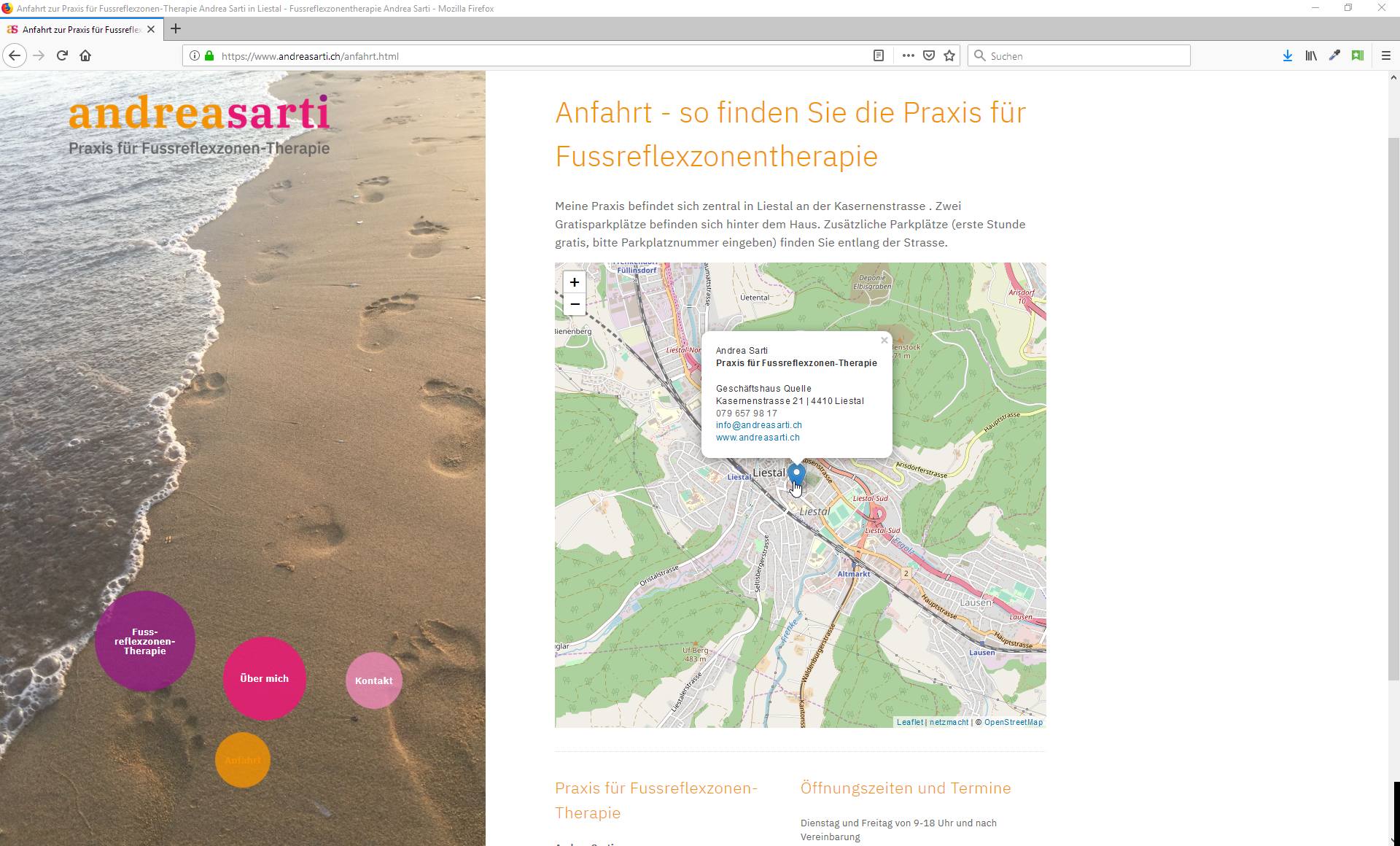
Task: Open a new tab with plus button
Action: click(x=175, y=29)
